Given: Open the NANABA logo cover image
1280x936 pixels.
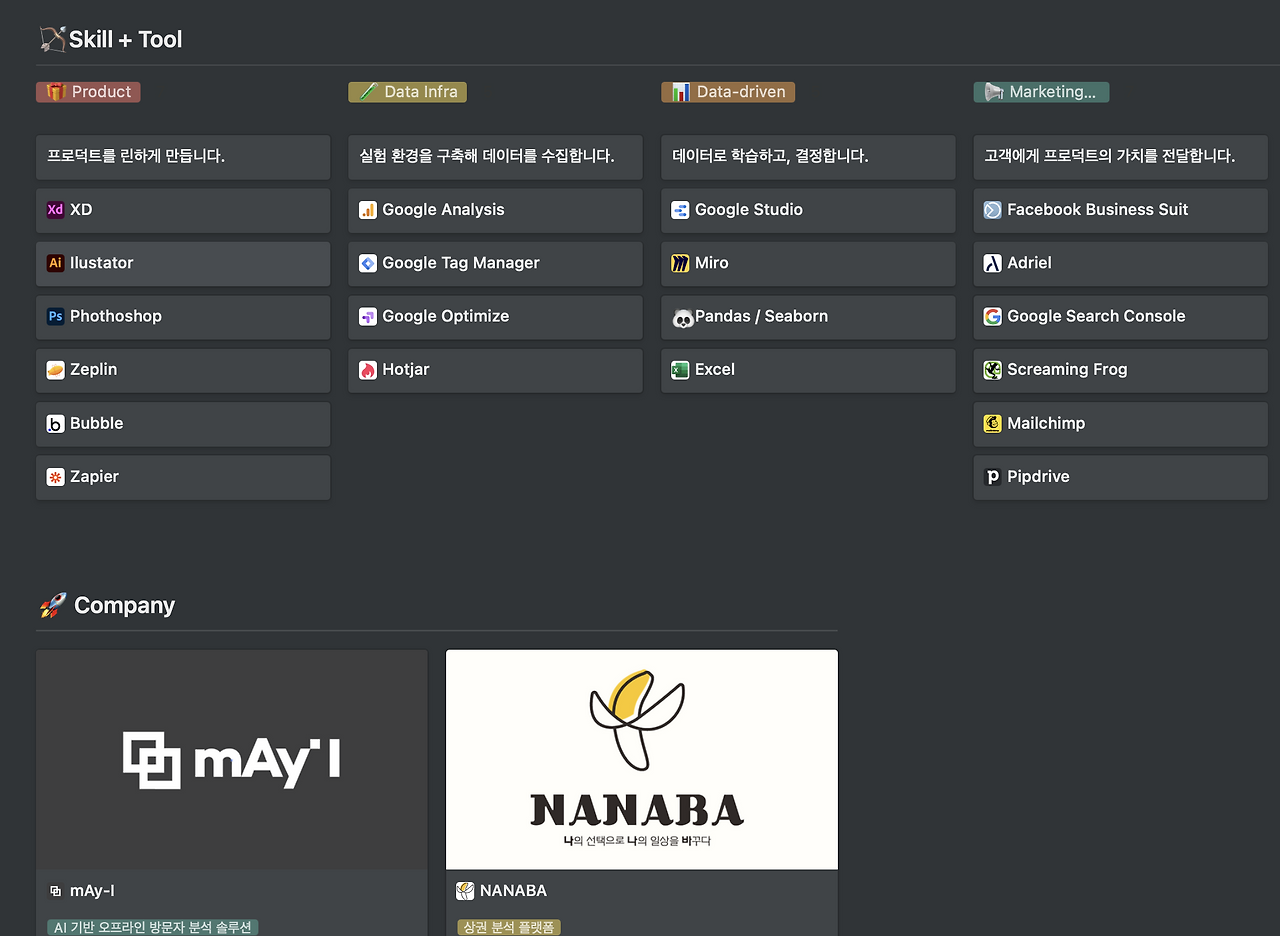Looking at the screenshot, I should pos(642,760).
